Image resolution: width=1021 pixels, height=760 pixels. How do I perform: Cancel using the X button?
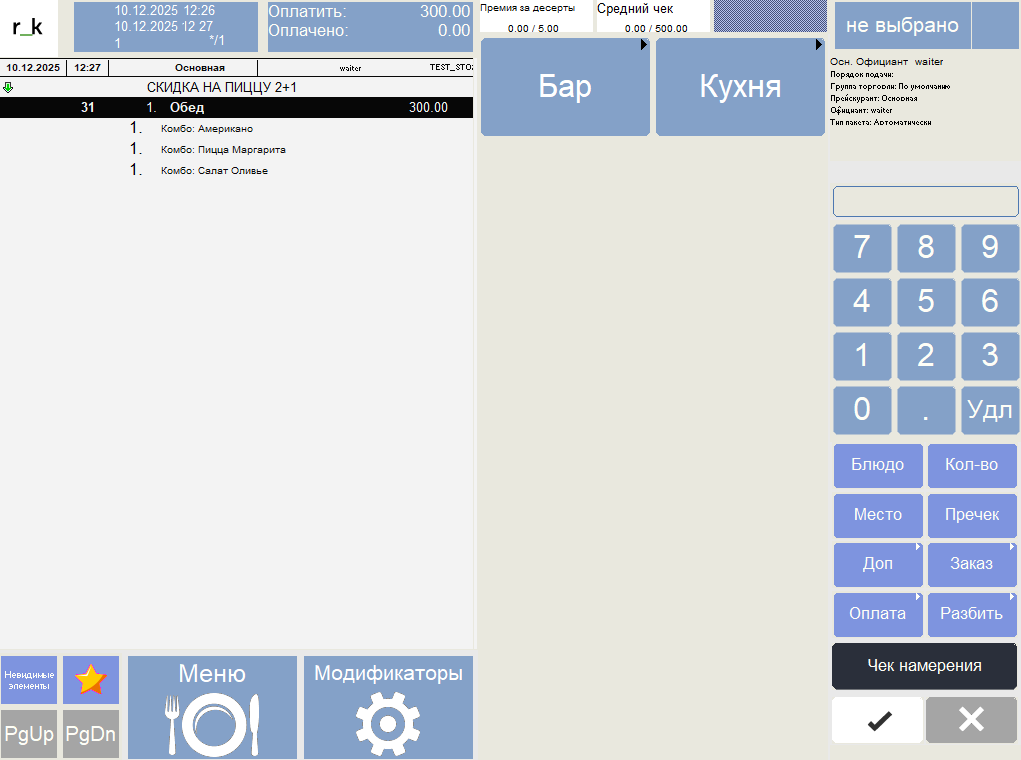pos(971,720)
